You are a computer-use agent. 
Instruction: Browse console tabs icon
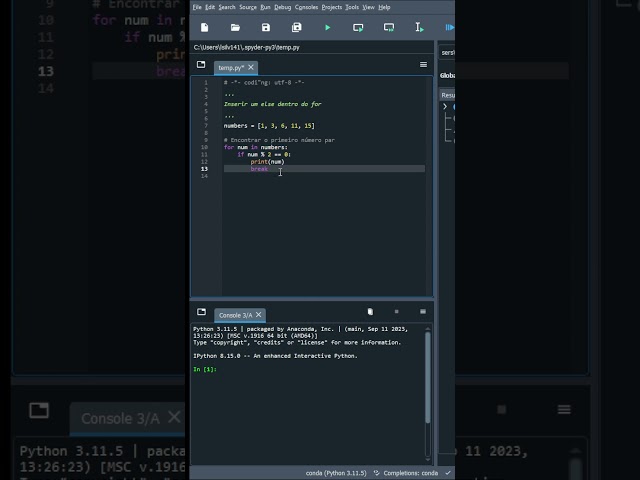click(x=201, y=312)
